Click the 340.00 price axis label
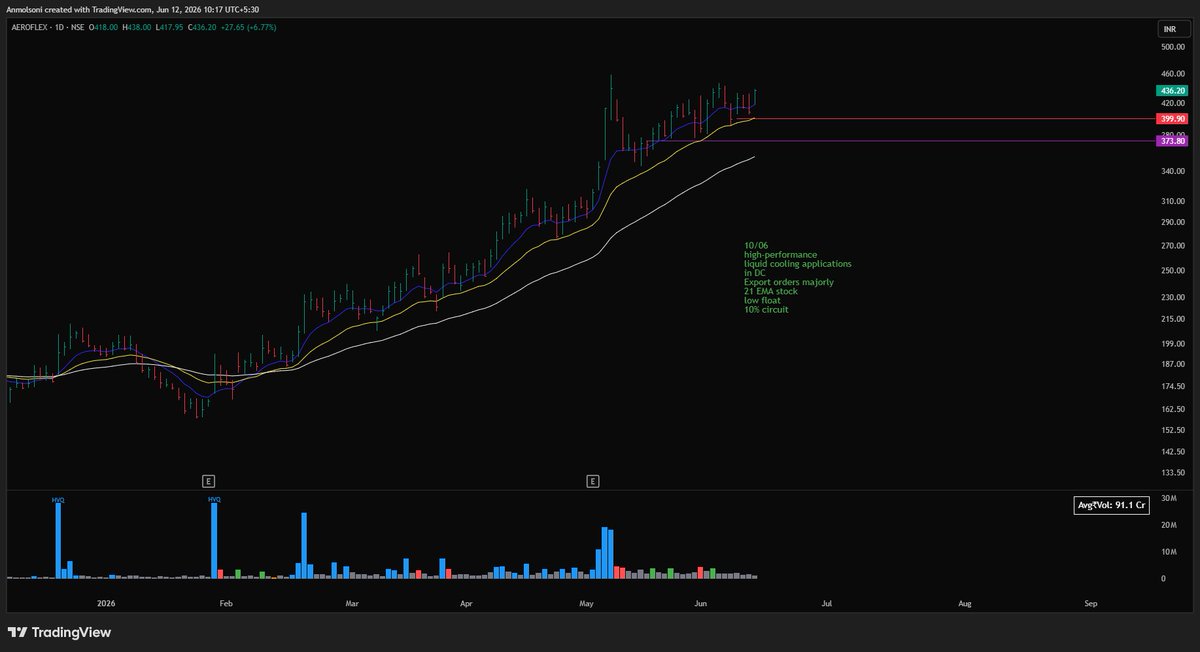This screenshot has height=652, width=1200. pos(1172,172)
